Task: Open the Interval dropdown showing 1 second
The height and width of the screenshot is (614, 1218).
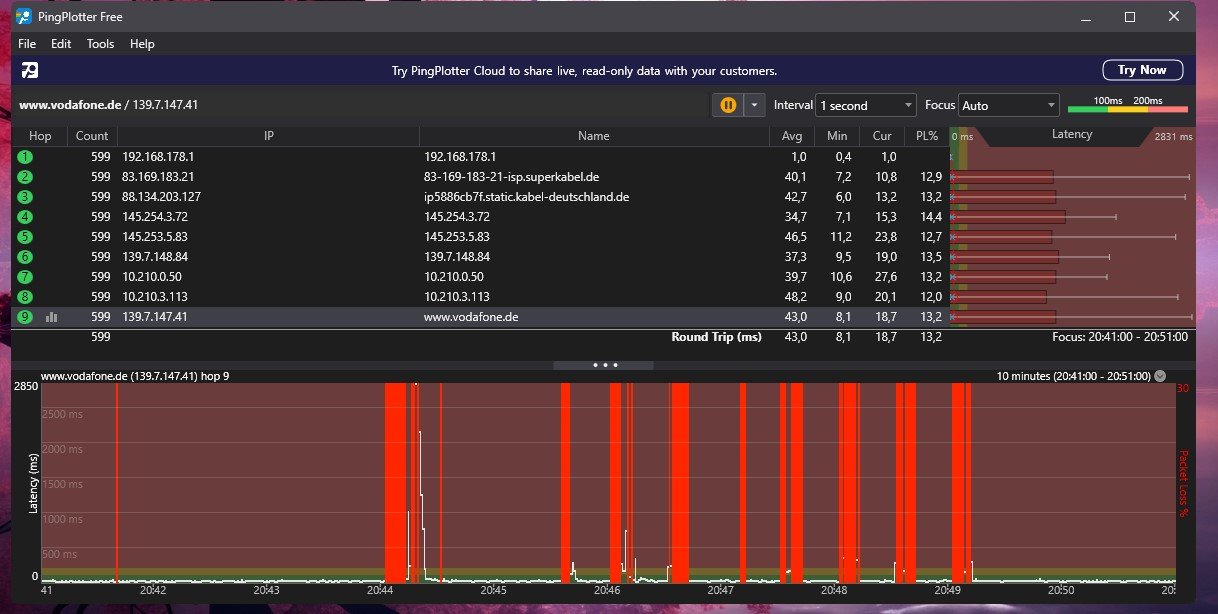Action: (x=866, y=105)
